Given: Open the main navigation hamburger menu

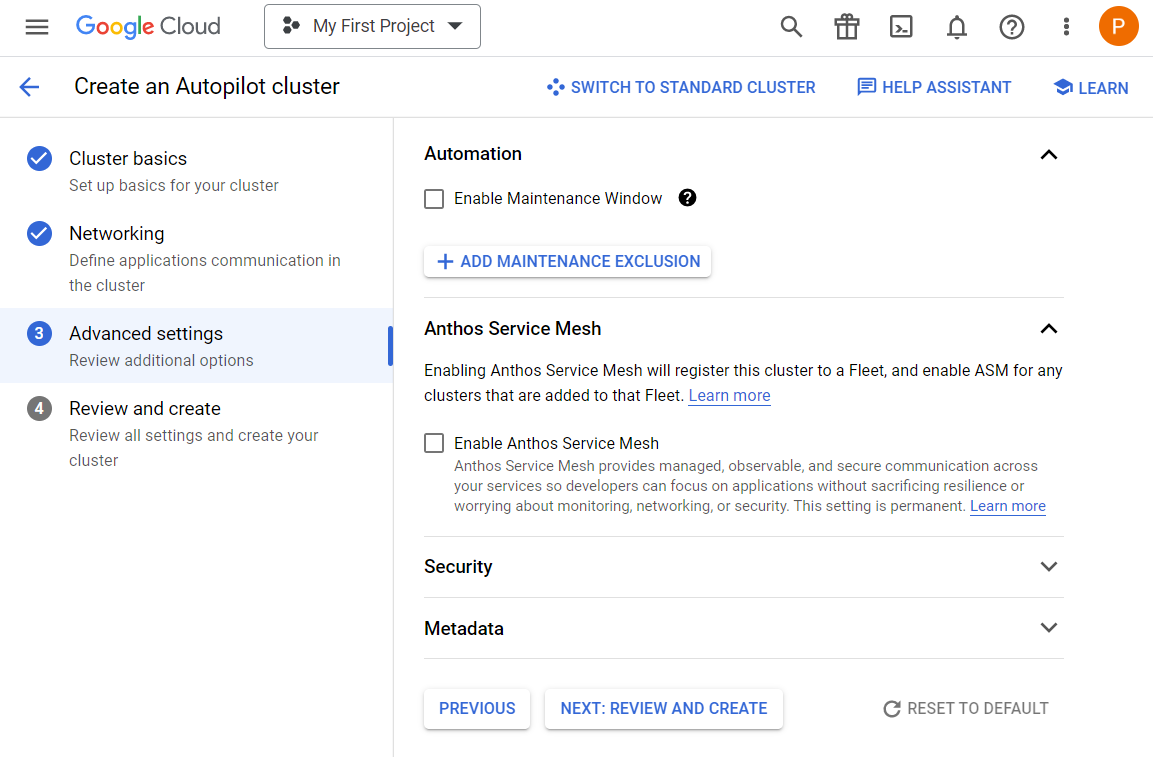Looking at the screenshot, I should (37, 27).
